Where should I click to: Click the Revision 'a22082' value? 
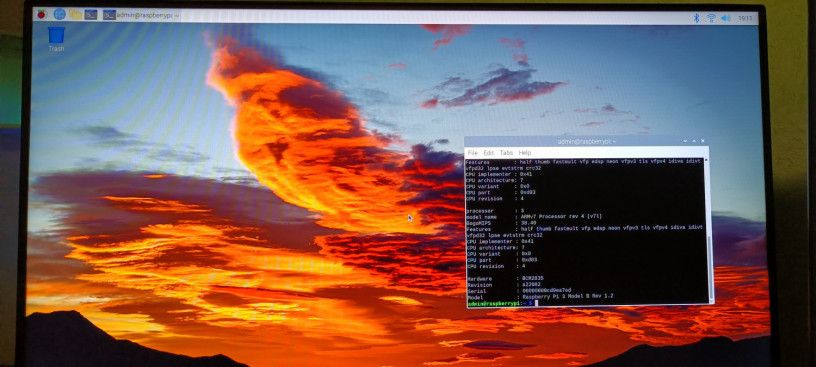click(x=531, y=285)
